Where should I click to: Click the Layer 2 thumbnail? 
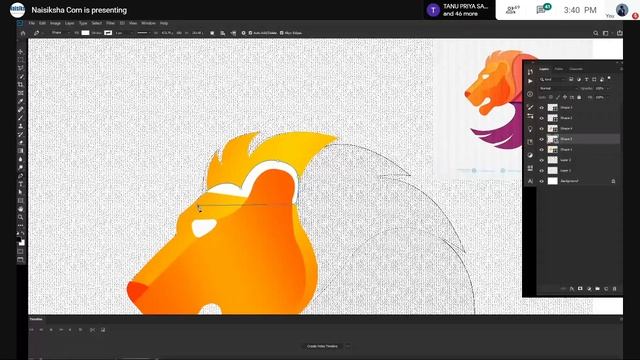[x=552, y=160]
